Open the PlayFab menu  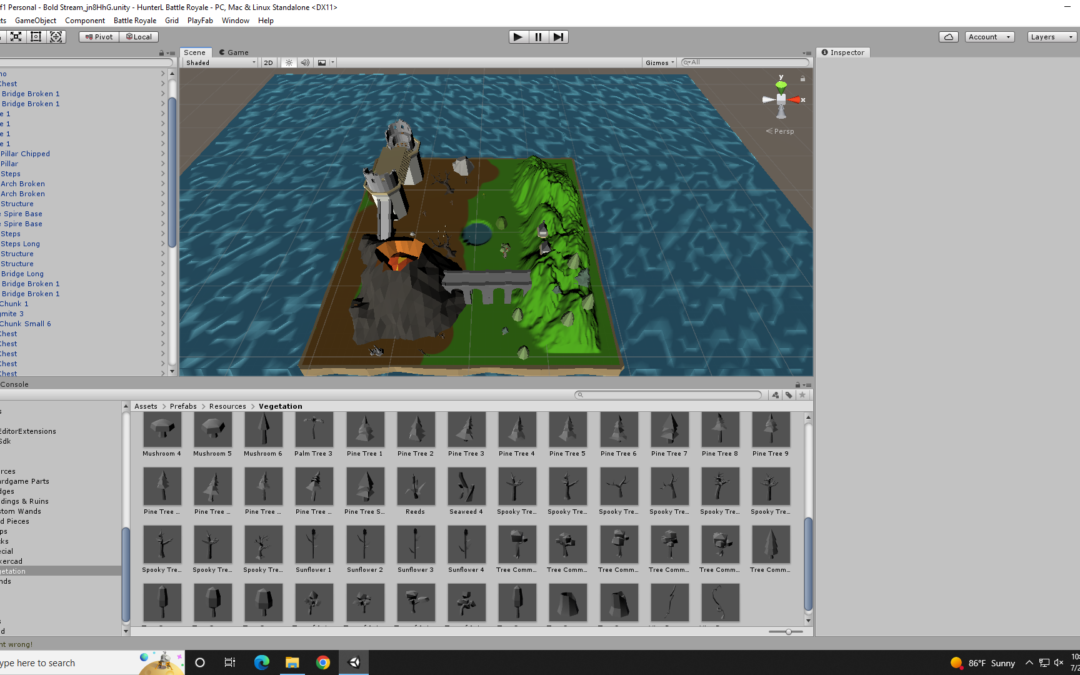pos(200,21)
